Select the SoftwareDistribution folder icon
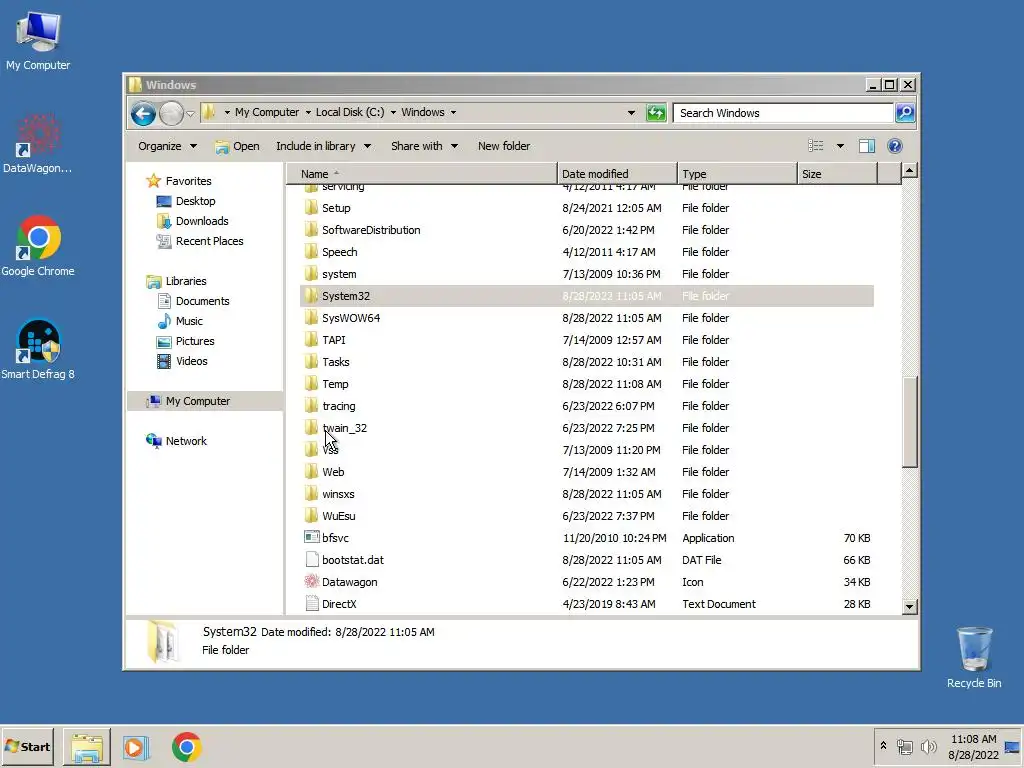Viewport: 1024px width, 768px height. pyautogui.click(x=312, y=230)
